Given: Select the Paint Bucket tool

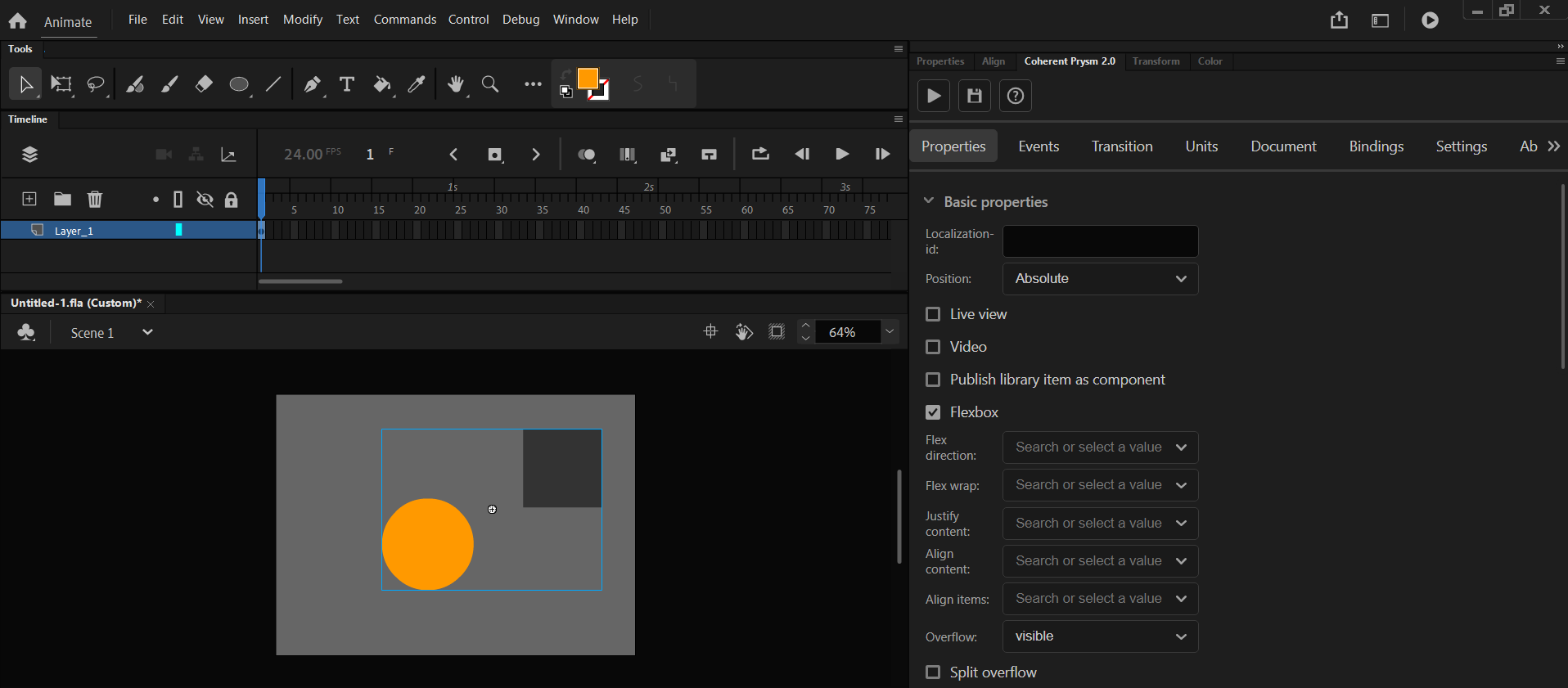Looking at the screenshot, I should (382, 84).
